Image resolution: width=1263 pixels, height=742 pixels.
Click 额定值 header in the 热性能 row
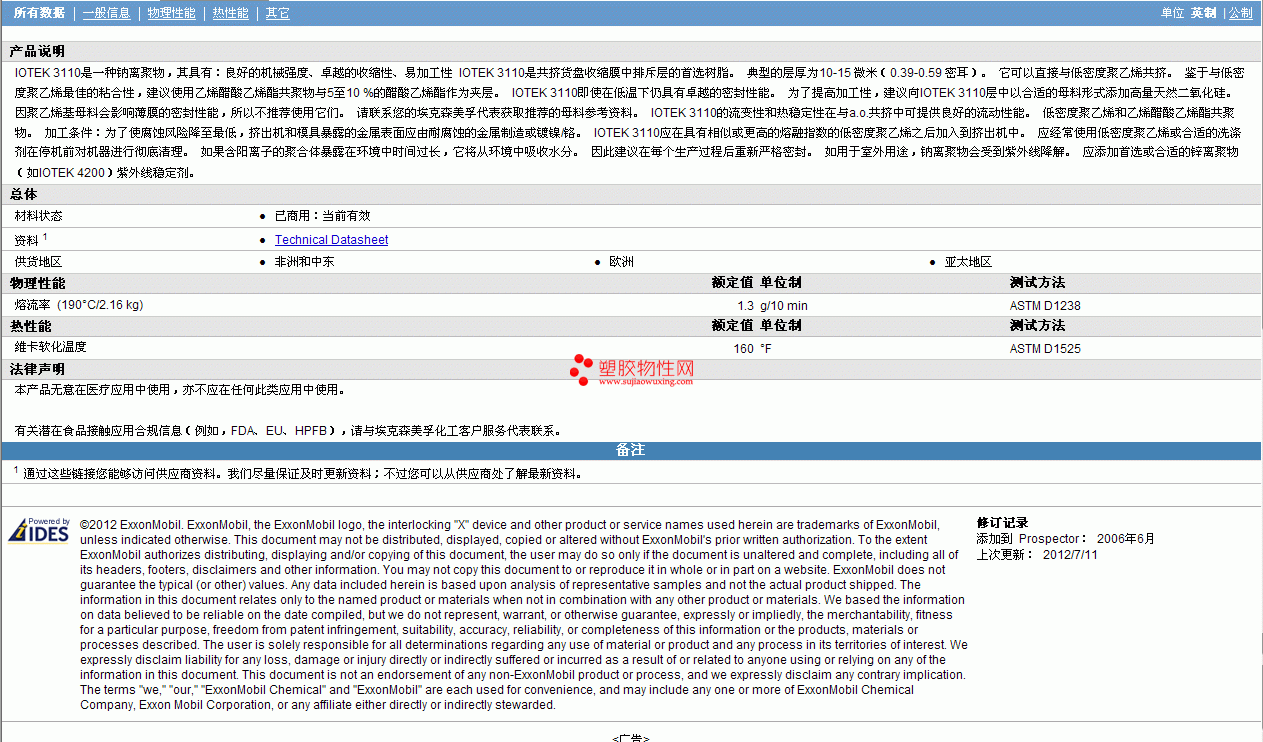[732, 326]
